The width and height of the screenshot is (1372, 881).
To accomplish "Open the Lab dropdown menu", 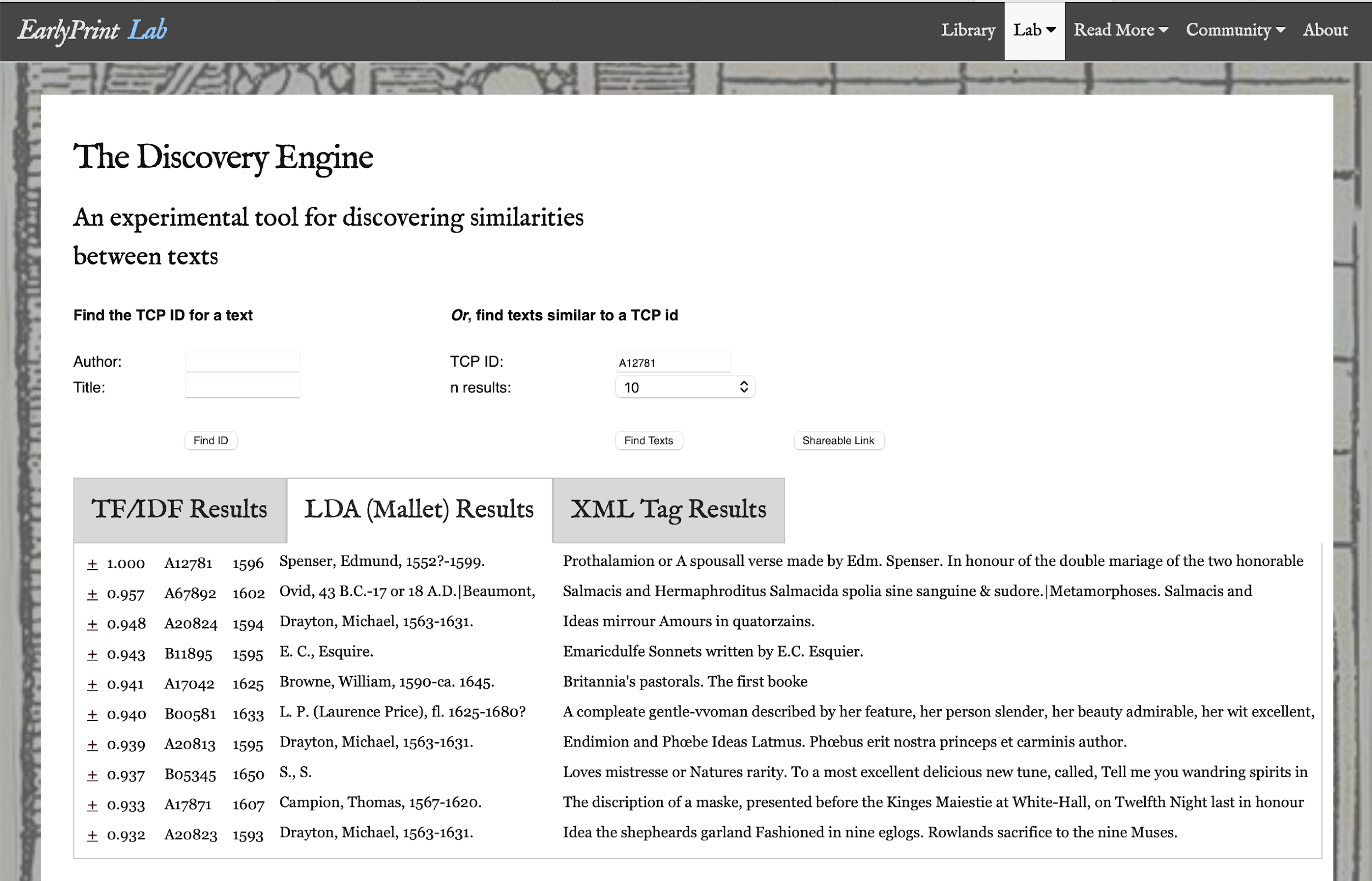I will 1034,30.
